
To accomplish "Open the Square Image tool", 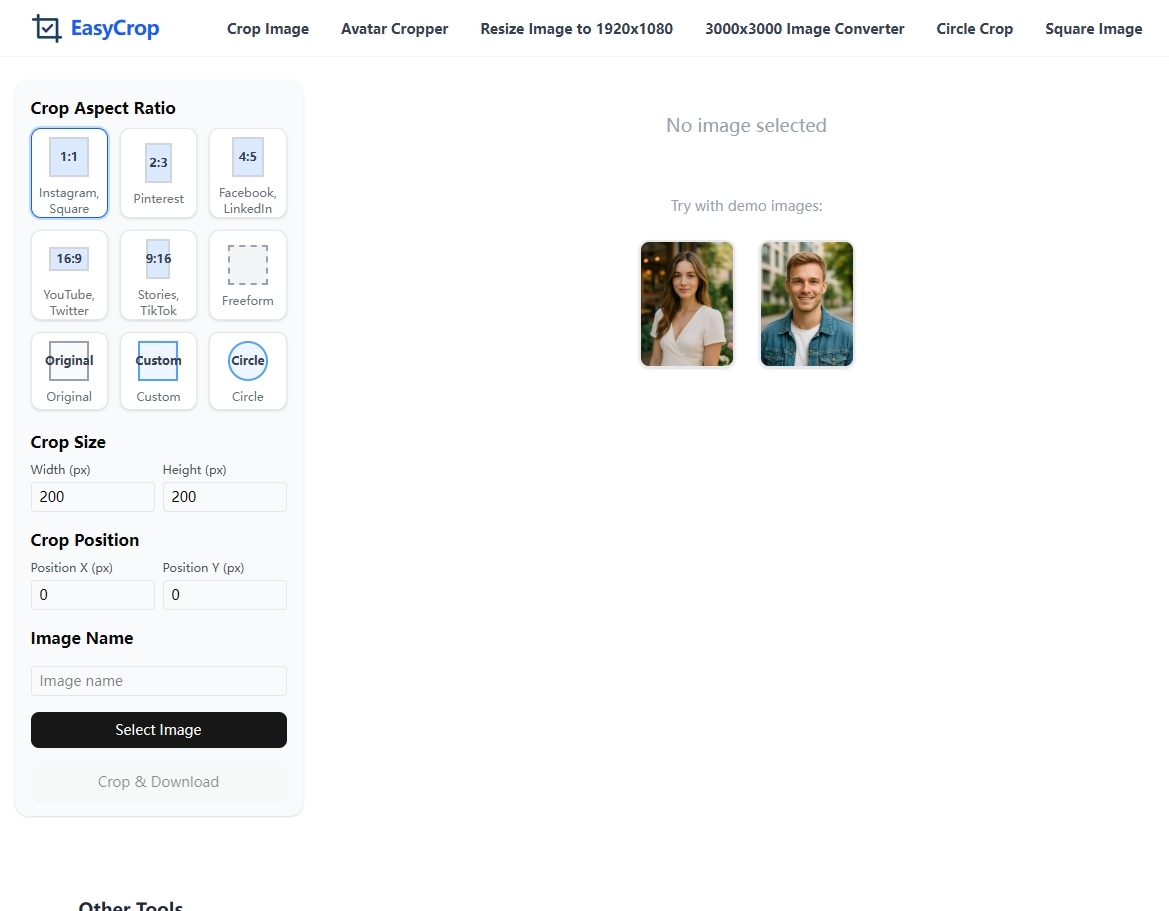I will 1094,29.
